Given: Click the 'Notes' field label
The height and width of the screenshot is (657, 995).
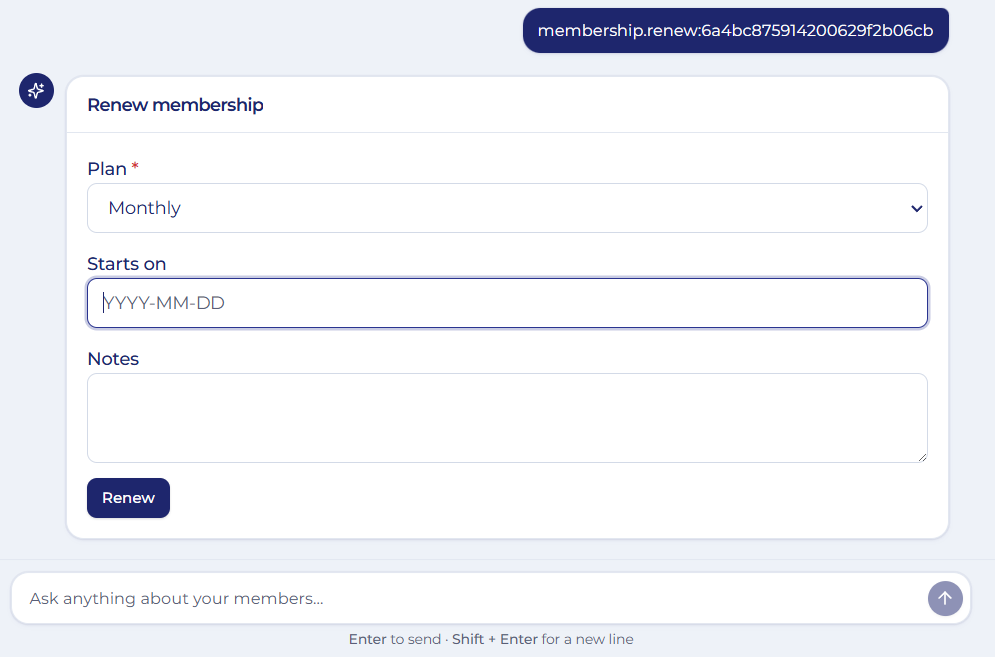Looking at the screenshot, I should point(113,359).
